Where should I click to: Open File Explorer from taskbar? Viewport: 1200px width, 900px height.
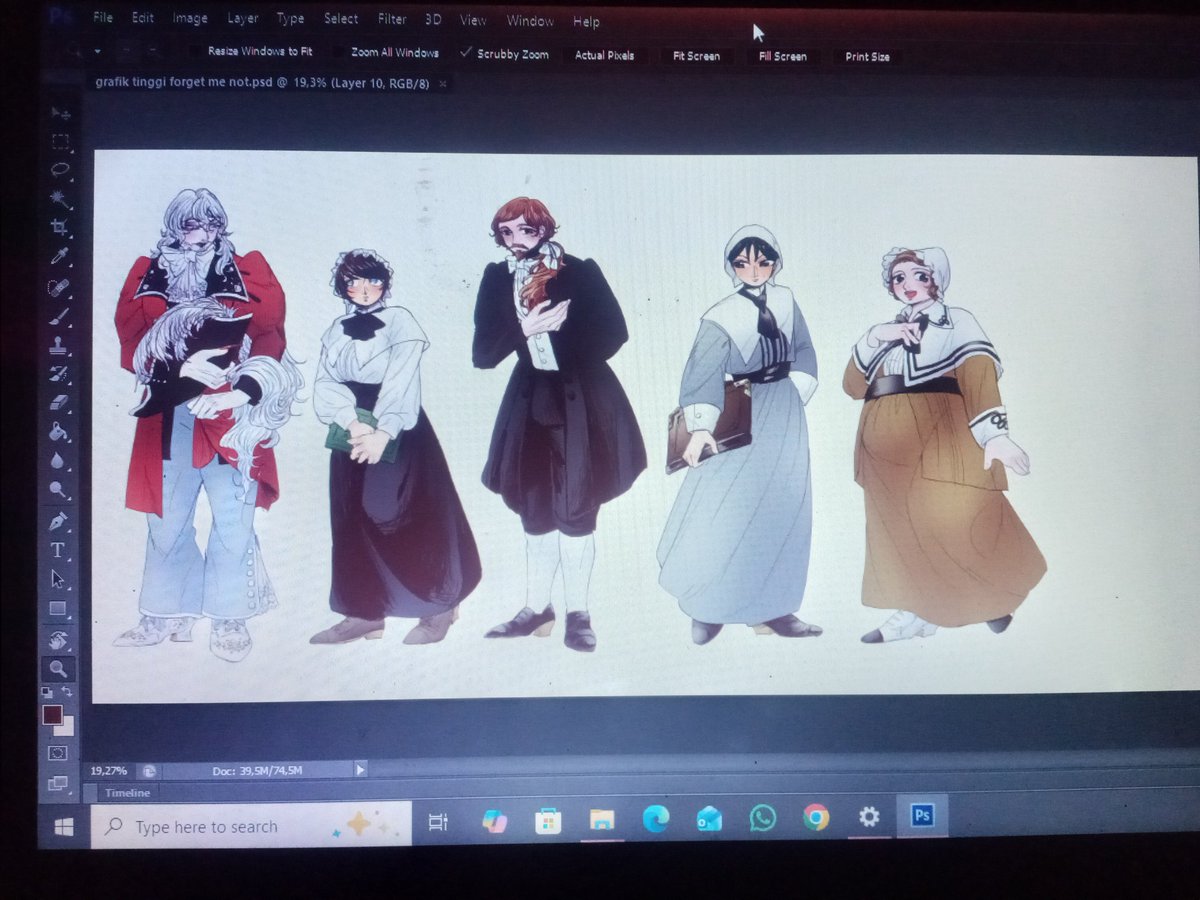point(602,820)
